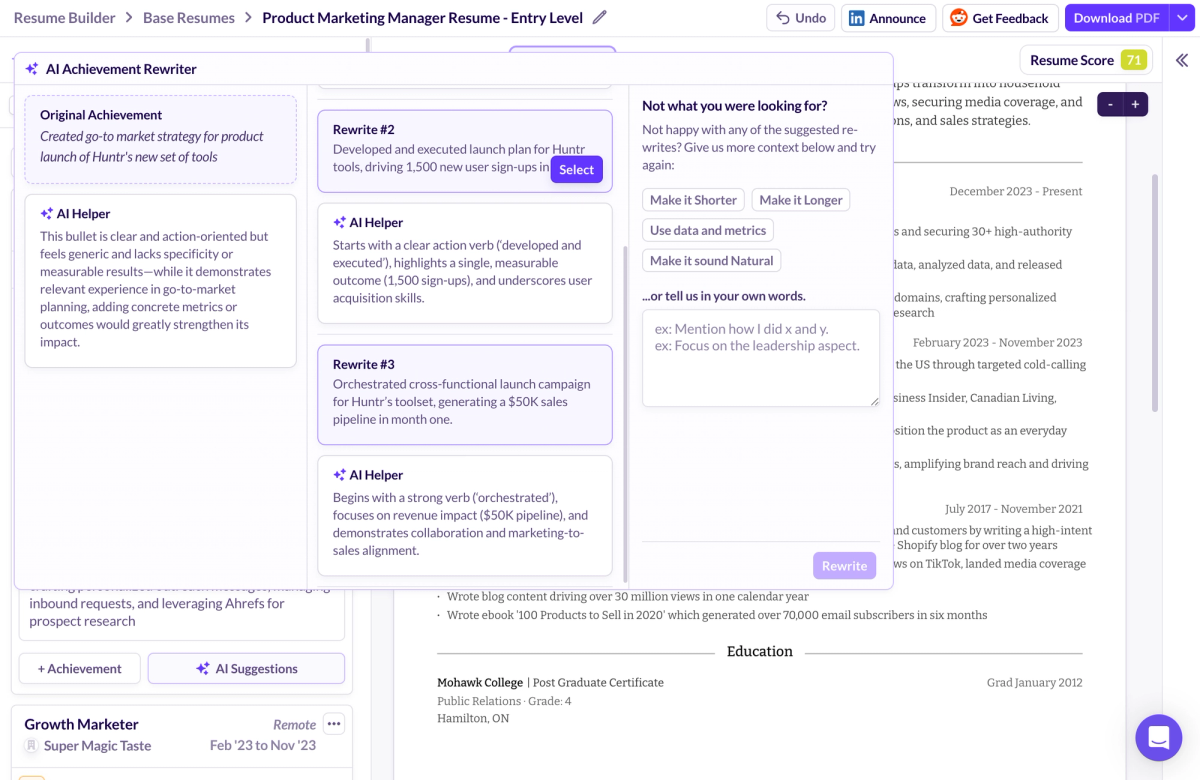Viewport: 1200px width, 780px height.
Task: Select Rewrite #2 suggestion
Action: tap(576, 169)
